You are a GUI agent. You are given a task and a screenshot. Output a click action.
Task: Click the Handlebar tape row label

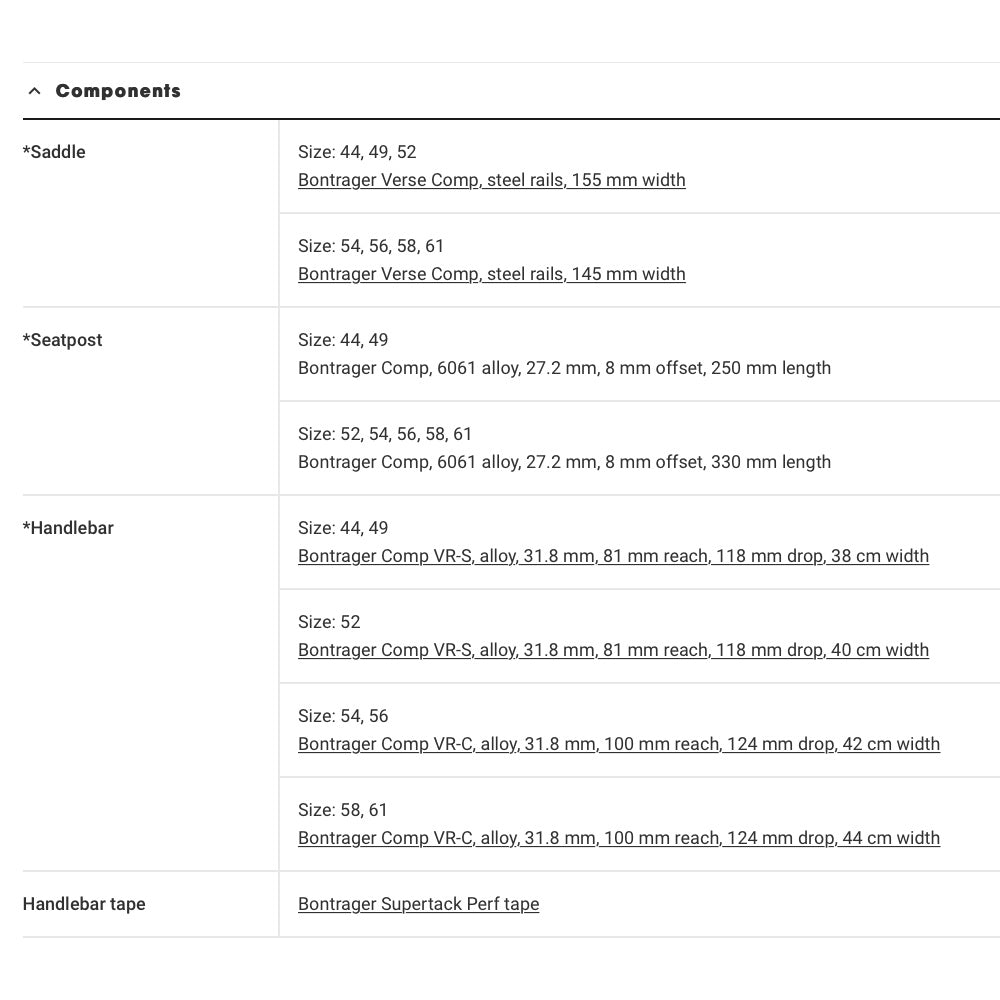tap(84, 904)
